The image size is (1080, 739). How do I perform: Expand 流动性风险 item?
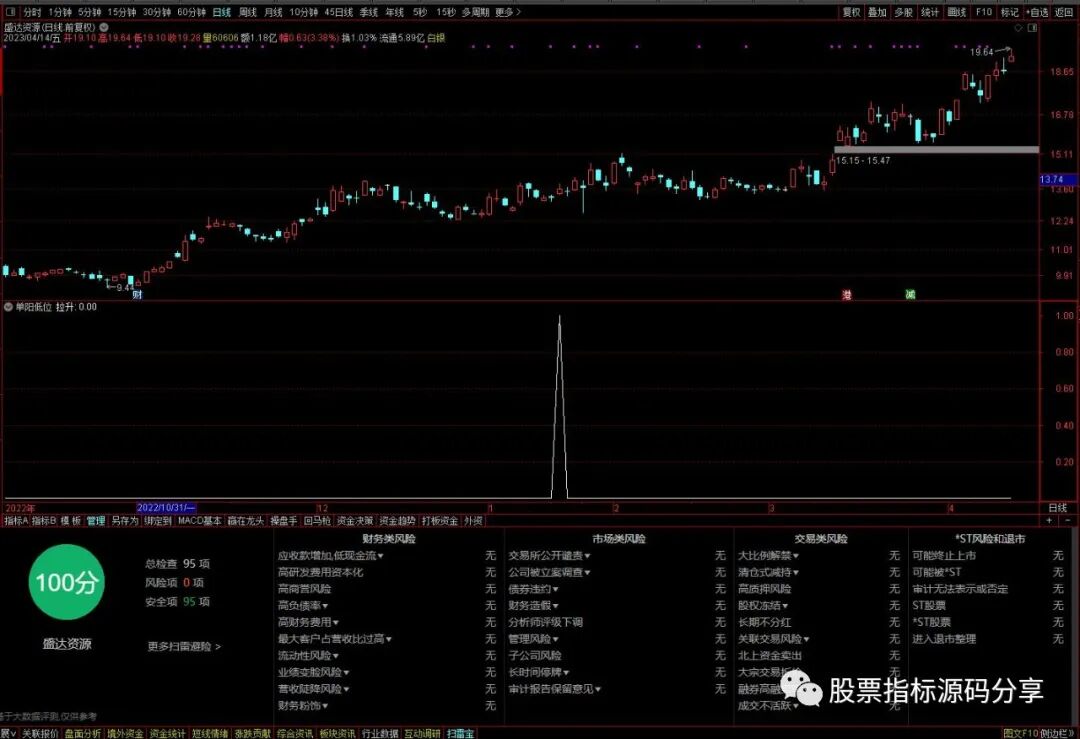click(309, 656)
